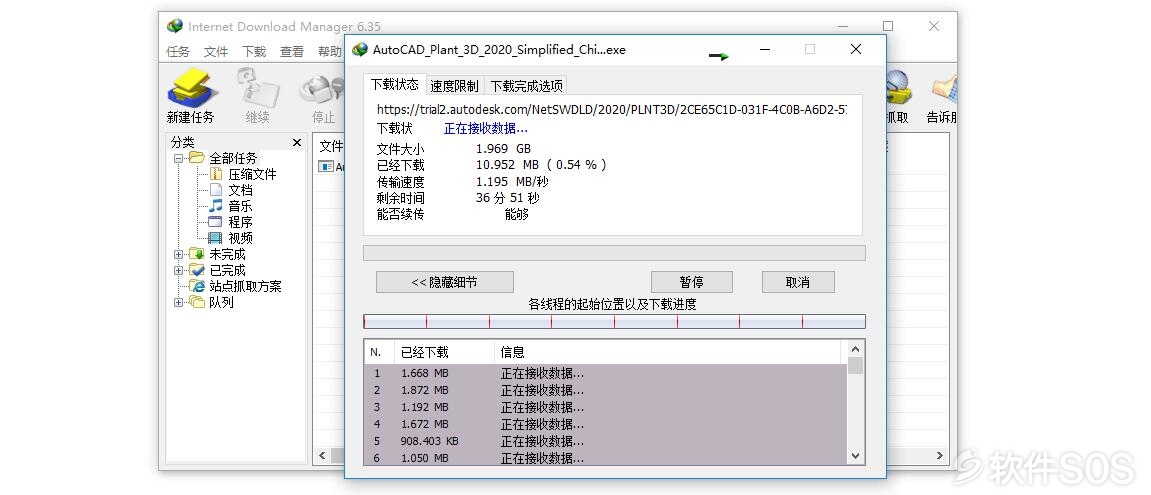Click main list horizontal scroll right arrow

click(940, 456)
